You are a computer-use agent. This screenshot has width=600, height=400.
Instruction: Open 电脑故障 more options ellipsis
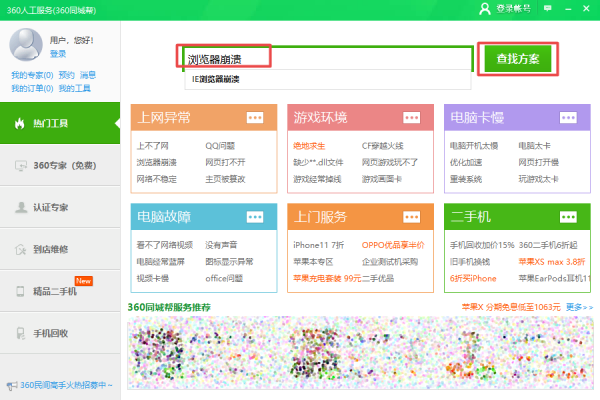coord(255,217)
